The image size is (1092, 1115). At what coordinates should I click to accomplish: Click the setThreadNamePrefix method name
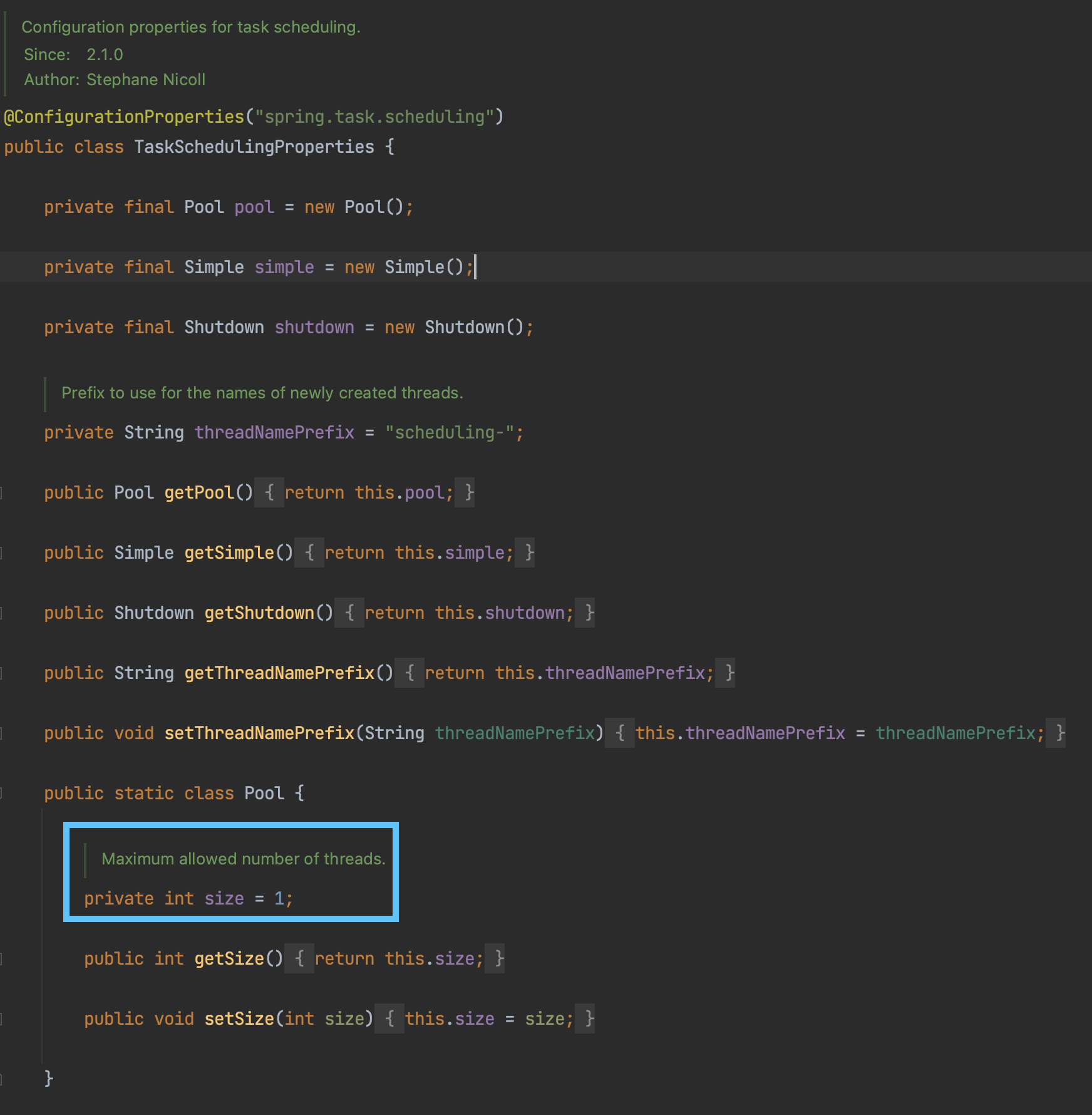[x=259, y=733]
